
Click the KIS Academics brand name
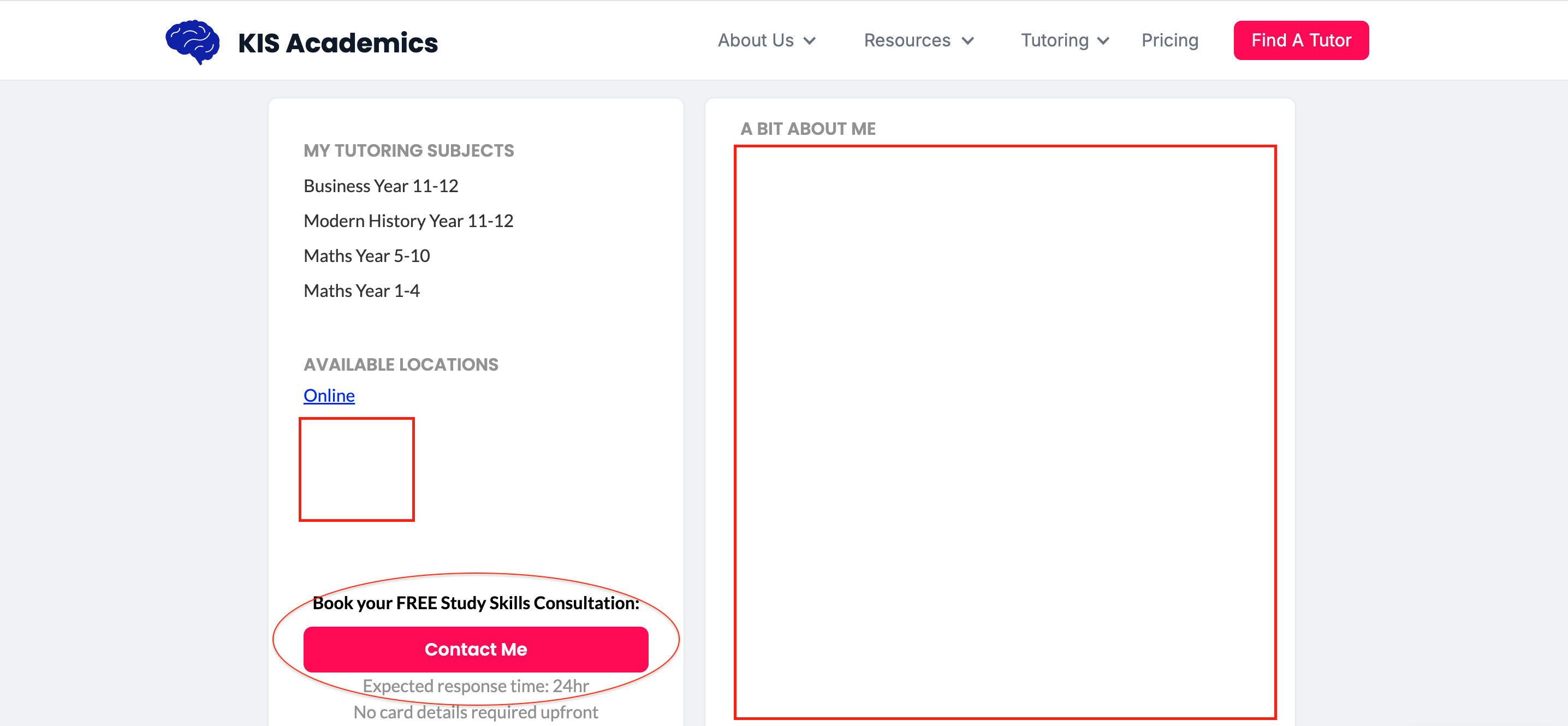click(x=338, y=43)
